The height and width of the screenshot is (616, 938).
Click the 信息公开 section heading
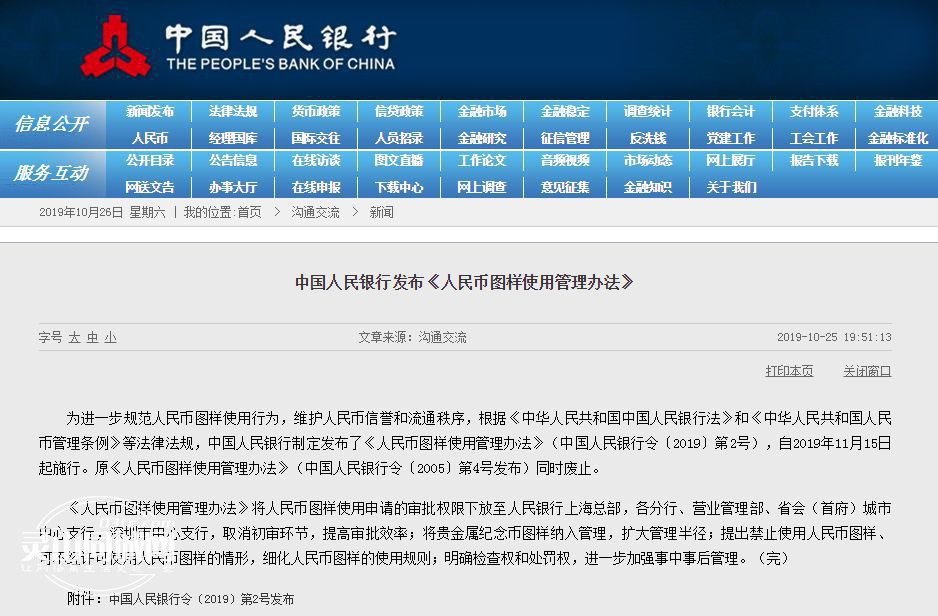point(51,124)
